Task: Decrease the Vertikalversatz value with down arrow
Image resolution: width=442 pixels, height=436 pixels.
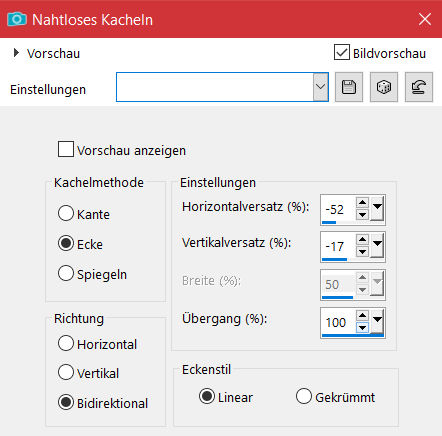Action: 362,252
